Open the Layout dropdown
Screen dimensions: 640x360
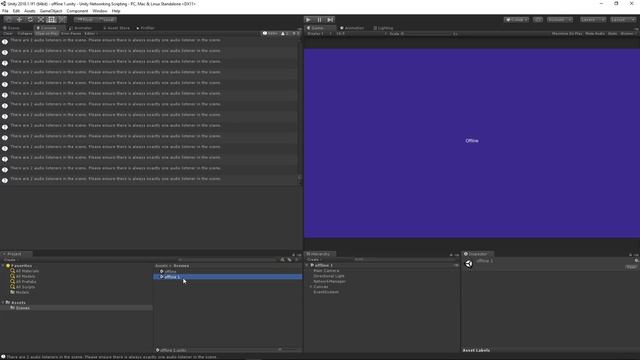[623, 20]
